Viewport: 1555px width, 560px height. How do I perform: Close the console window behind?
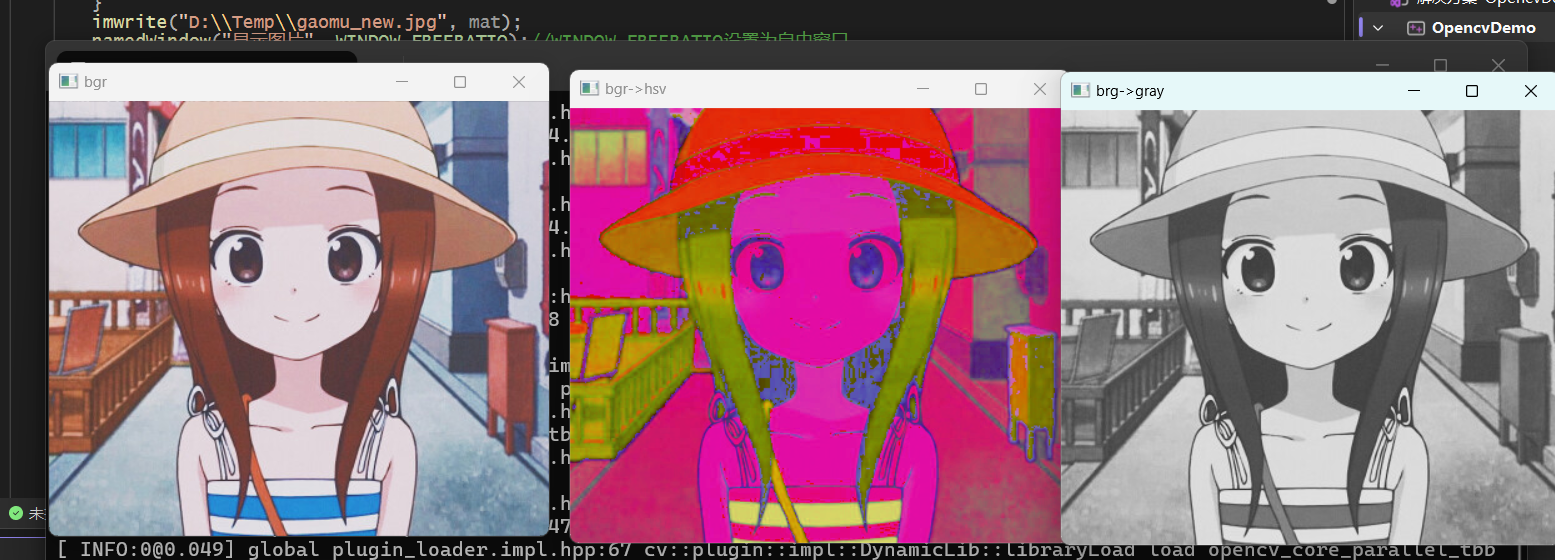pos(1498,65)
